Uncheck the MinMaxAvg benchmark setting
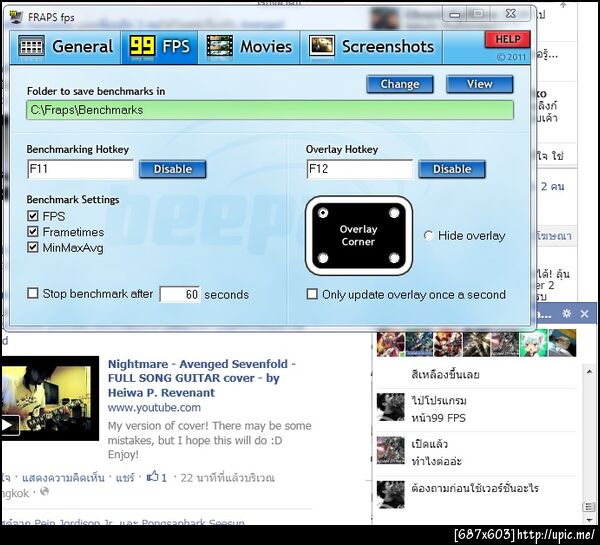This screenshot has width=600, height=545. click(33, 247)
